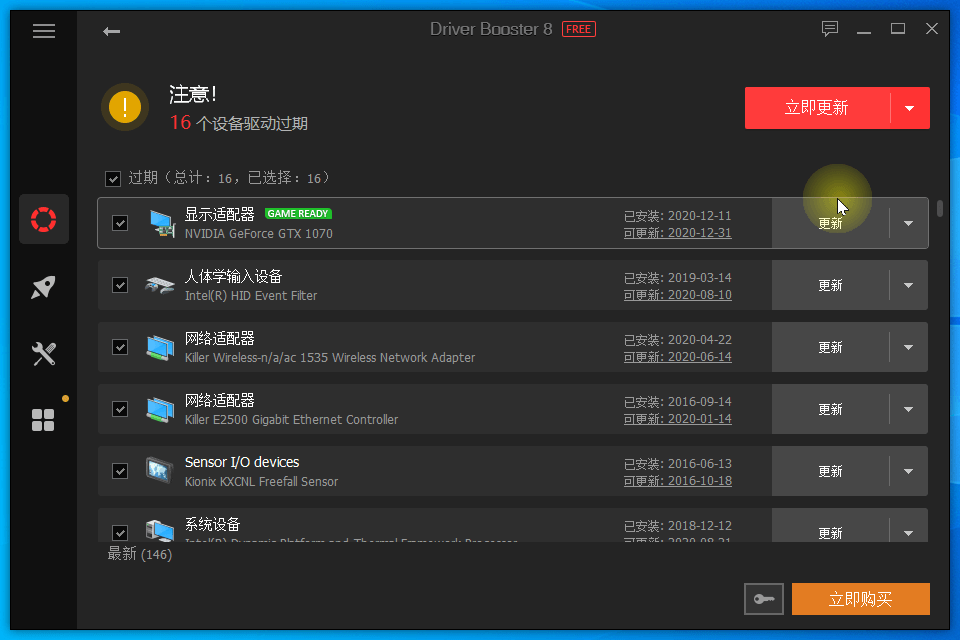Click the 已安装: 2020-12-11 text
This screenshot has width=960, height=640.
(x=677, y=216)
